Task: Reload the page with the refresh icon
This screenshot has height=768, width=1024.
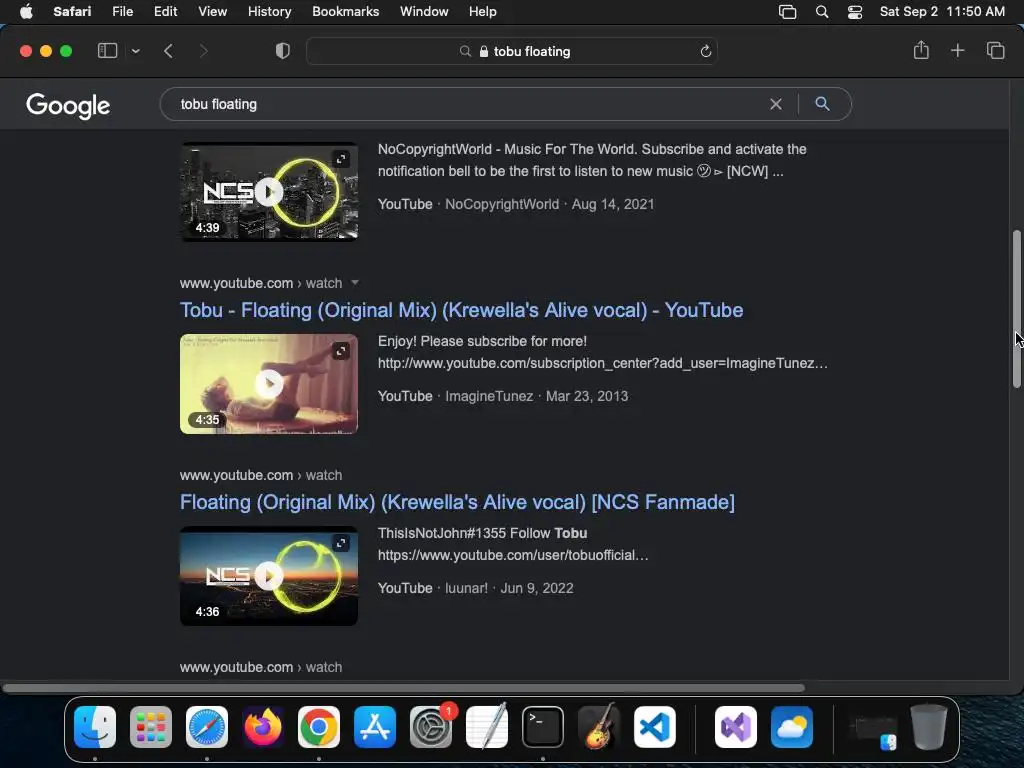Action: click(x=705, y=51)
